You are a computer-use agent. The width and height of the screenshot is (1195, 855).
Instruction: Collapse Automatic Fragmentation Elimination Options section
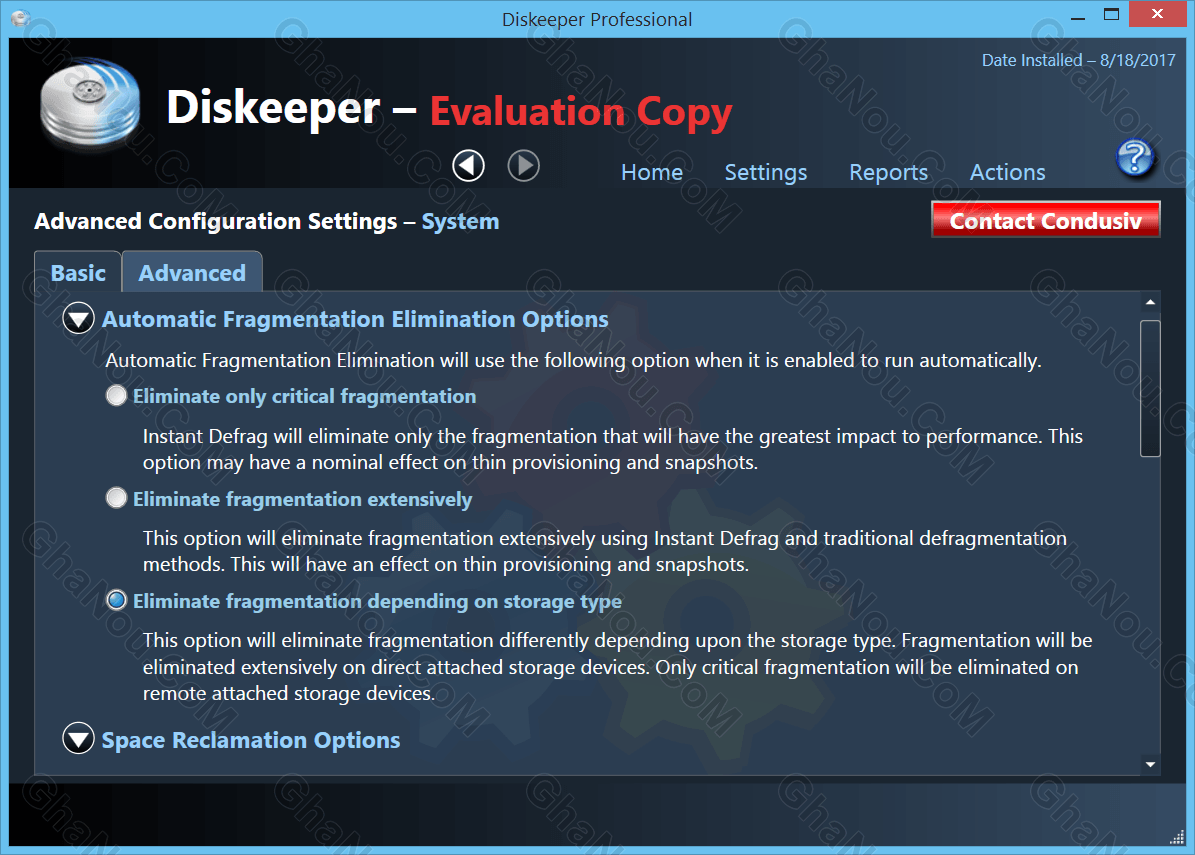pyautogui.click(x=78, y=319)
